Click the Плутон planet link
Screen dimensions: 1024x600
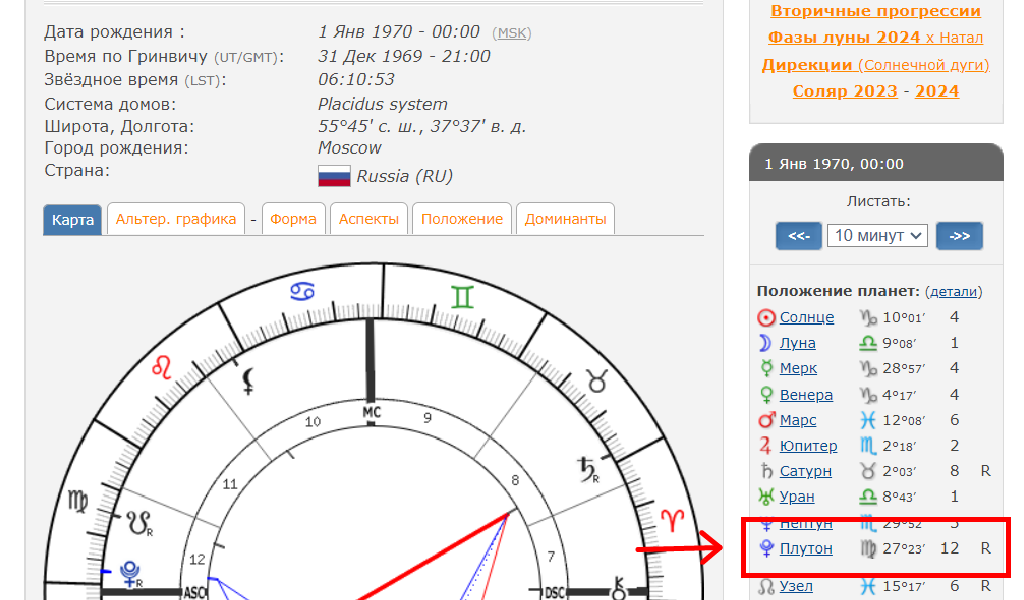point(806,548)
